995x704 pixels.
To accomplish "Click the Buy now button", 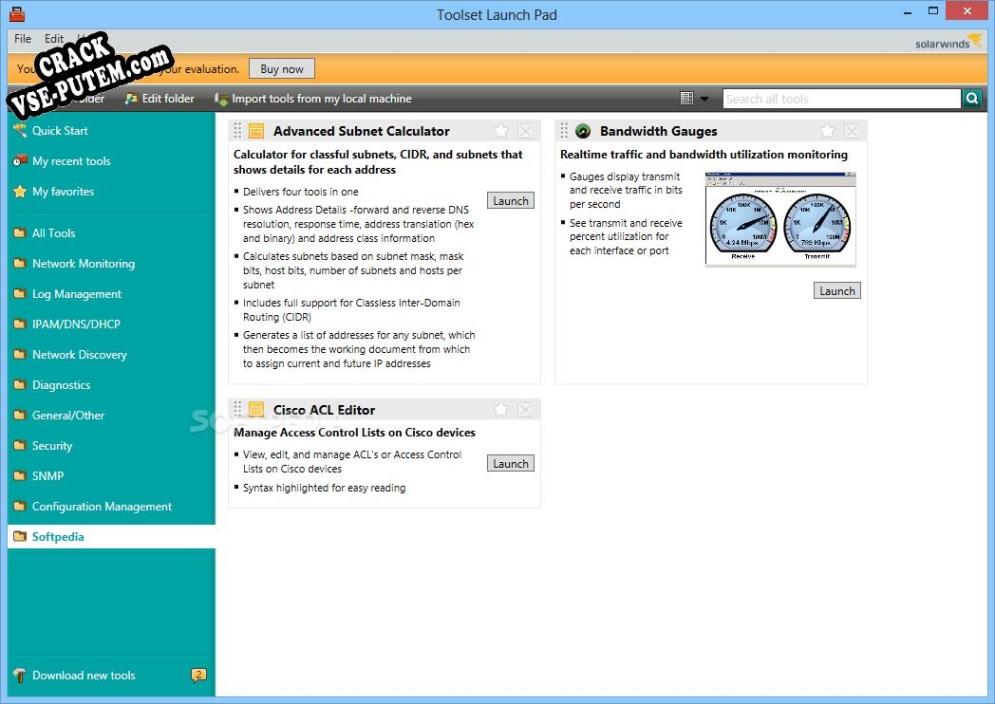I will click(x=282, y=69).
